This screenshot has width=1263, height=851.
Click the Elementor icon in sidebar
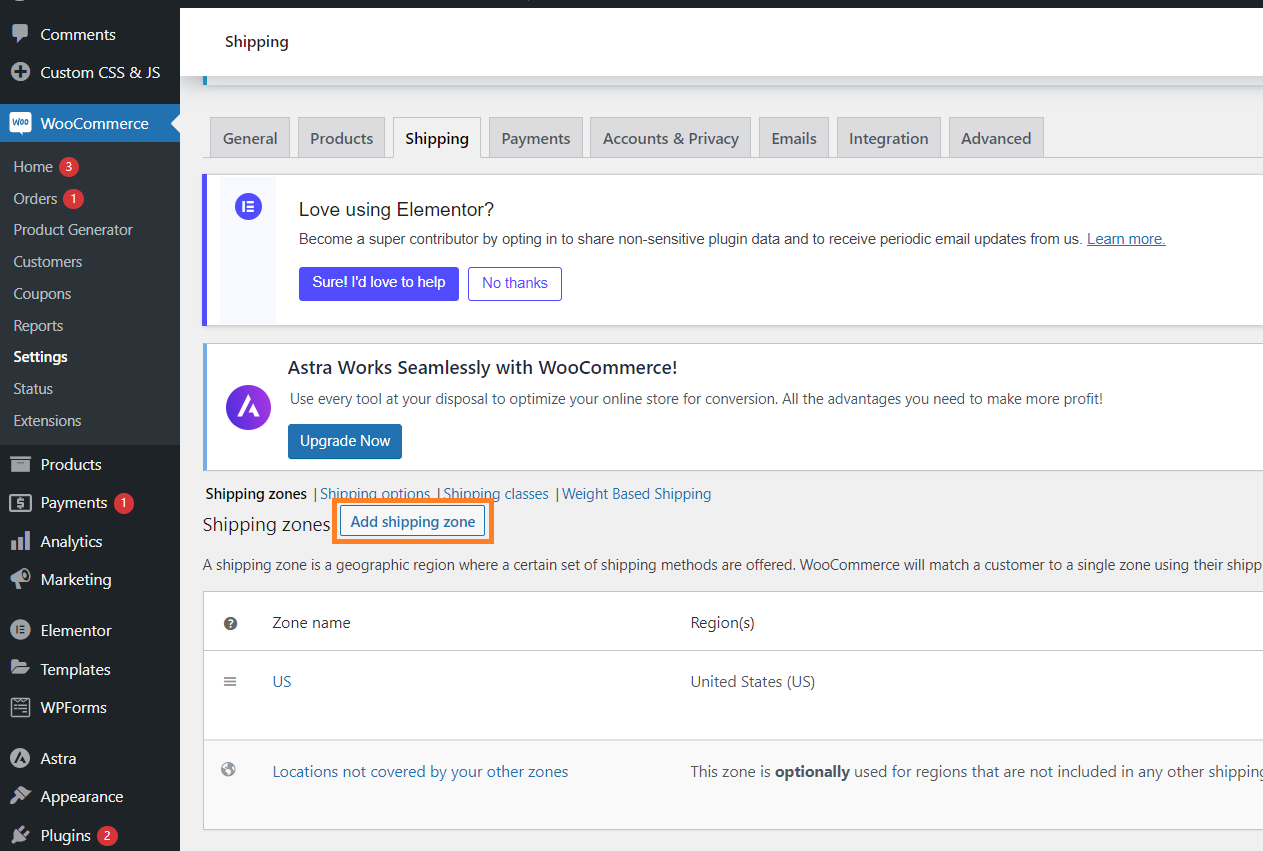[20, 630]
